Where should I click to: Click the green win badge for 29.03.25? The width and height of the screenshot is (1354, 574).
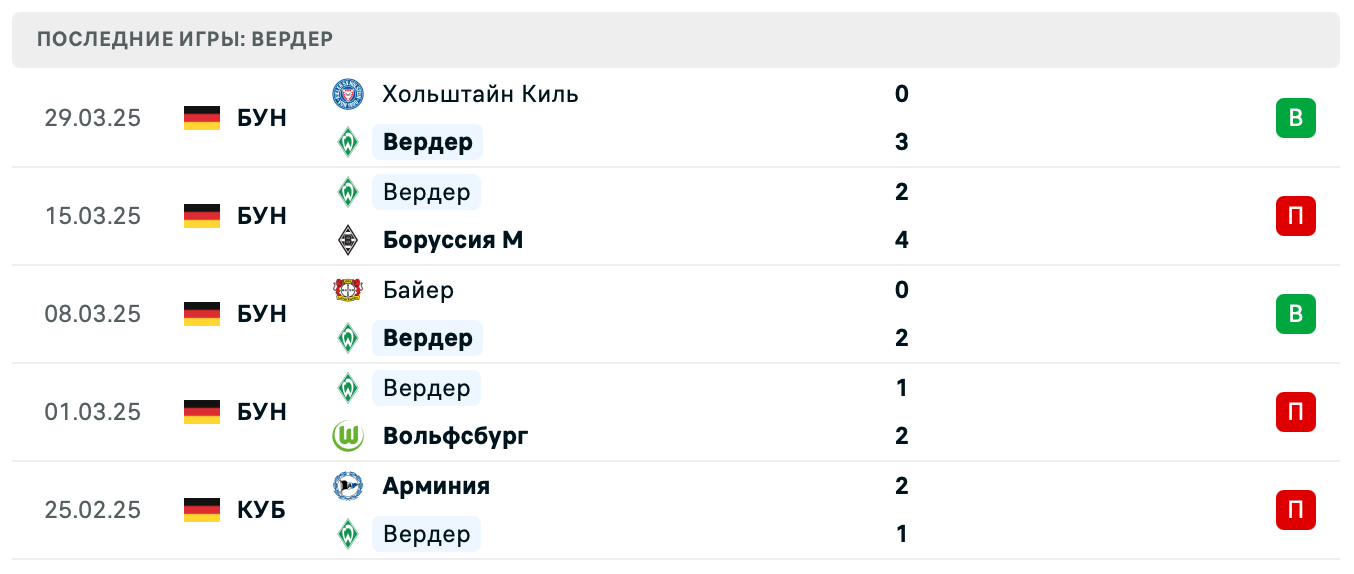tap(1295, 118)
